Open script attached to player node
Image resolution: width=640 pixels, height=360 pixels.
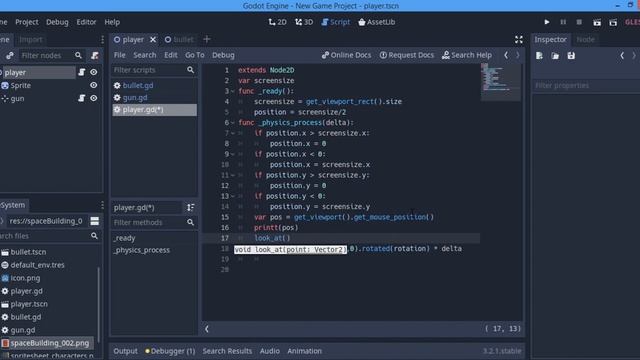click(82, 72)
